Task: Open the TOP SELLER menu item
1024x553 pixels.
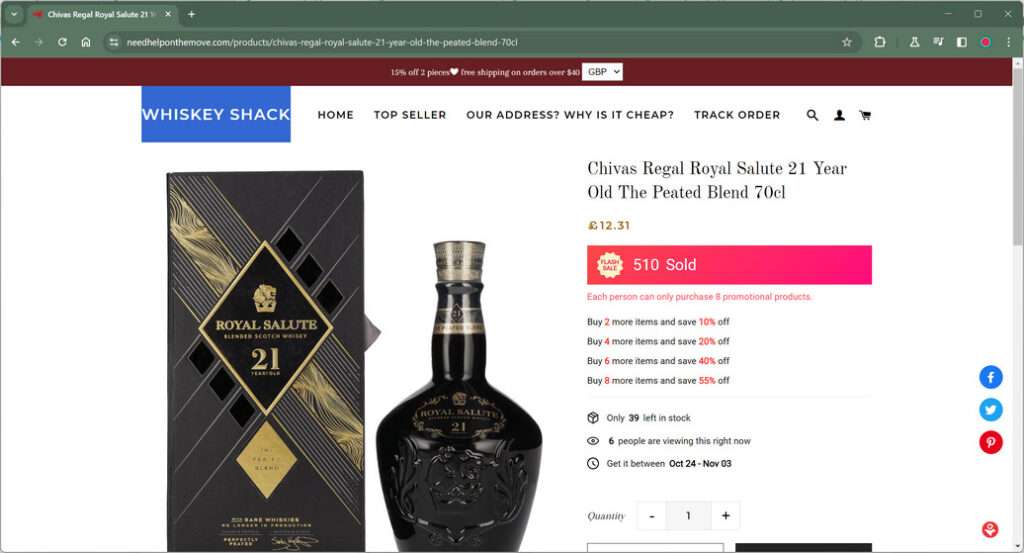Action: (410, 115)
